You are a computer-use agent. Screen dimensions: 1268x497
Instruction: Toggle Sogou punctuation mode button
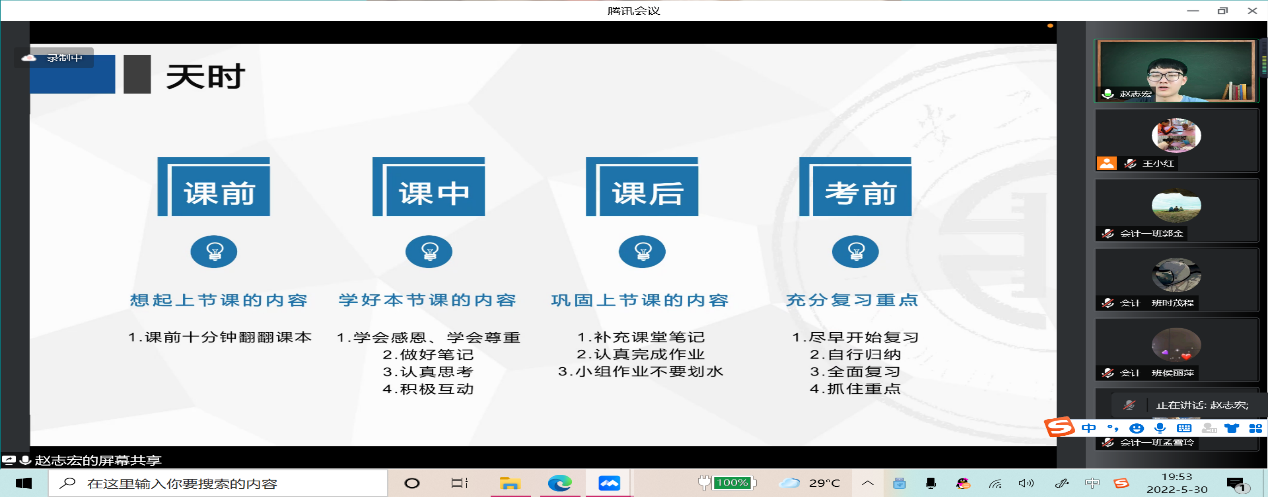coord(1114,428)
